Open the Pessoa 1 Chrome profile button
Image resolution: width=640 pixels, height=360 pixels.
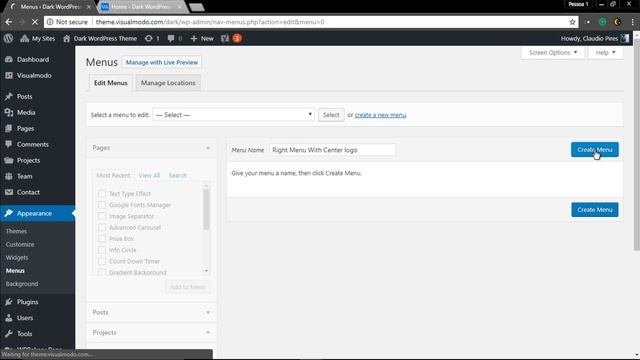coord(578,4)
